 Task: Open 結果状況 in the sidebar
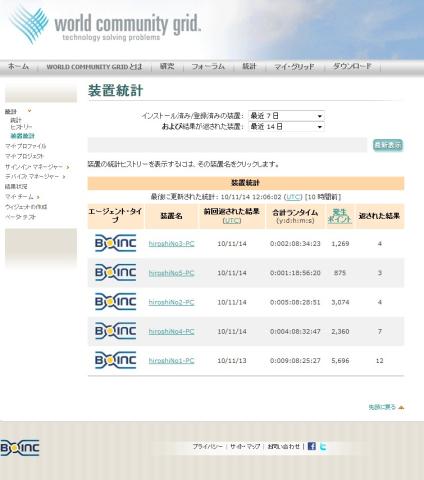tap(16, 187)
